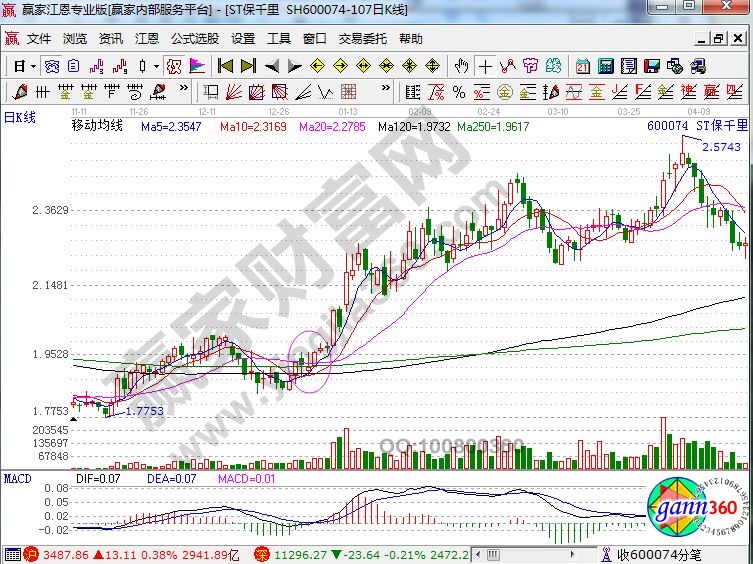Click the 日K线 chart label
Viewport: 753px width, 564px height.
tap(20, 118)
